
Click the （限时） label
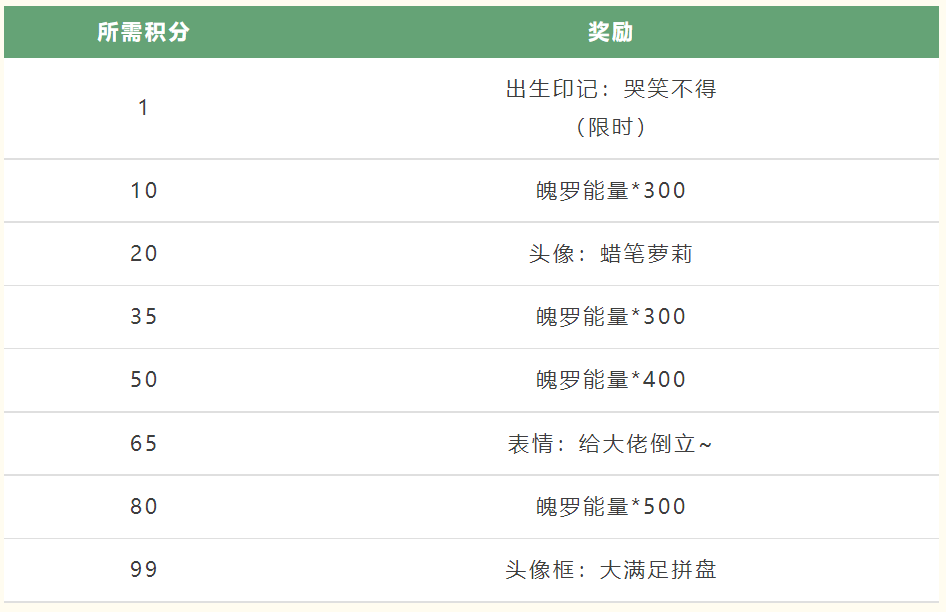click(611, 127)
